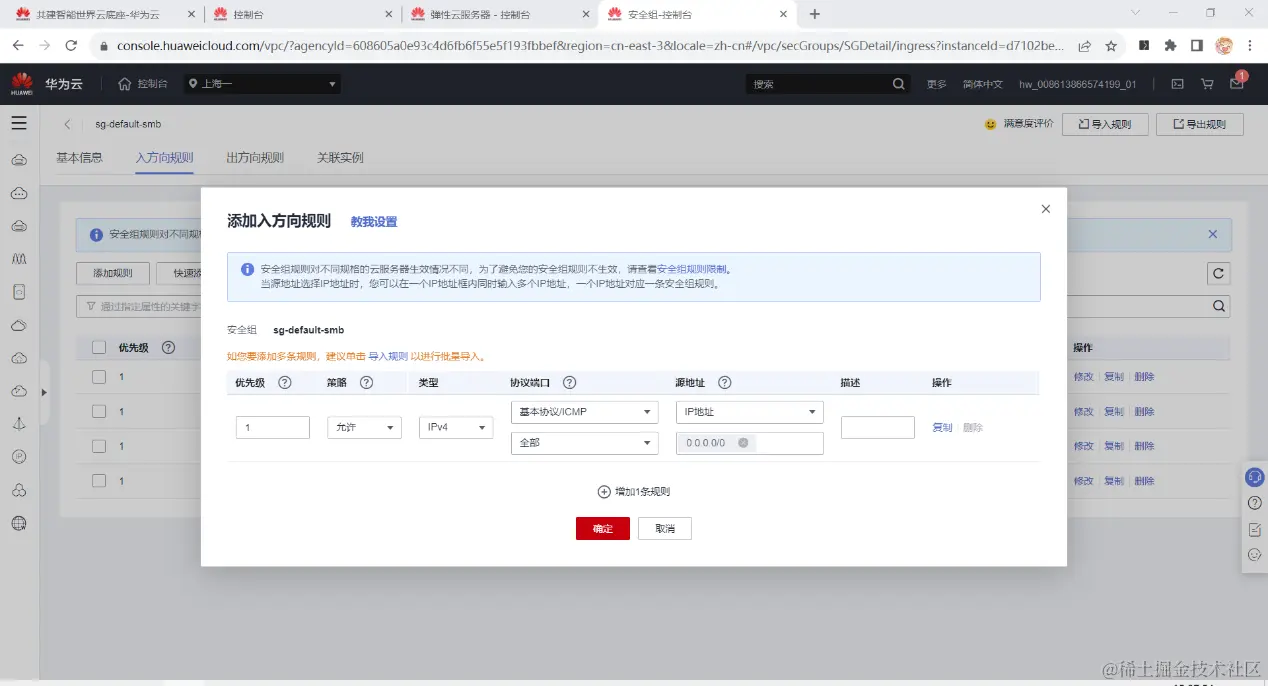Open the 允许 policy dropdown
1268x686 pixels.
[x=364, y=427]
